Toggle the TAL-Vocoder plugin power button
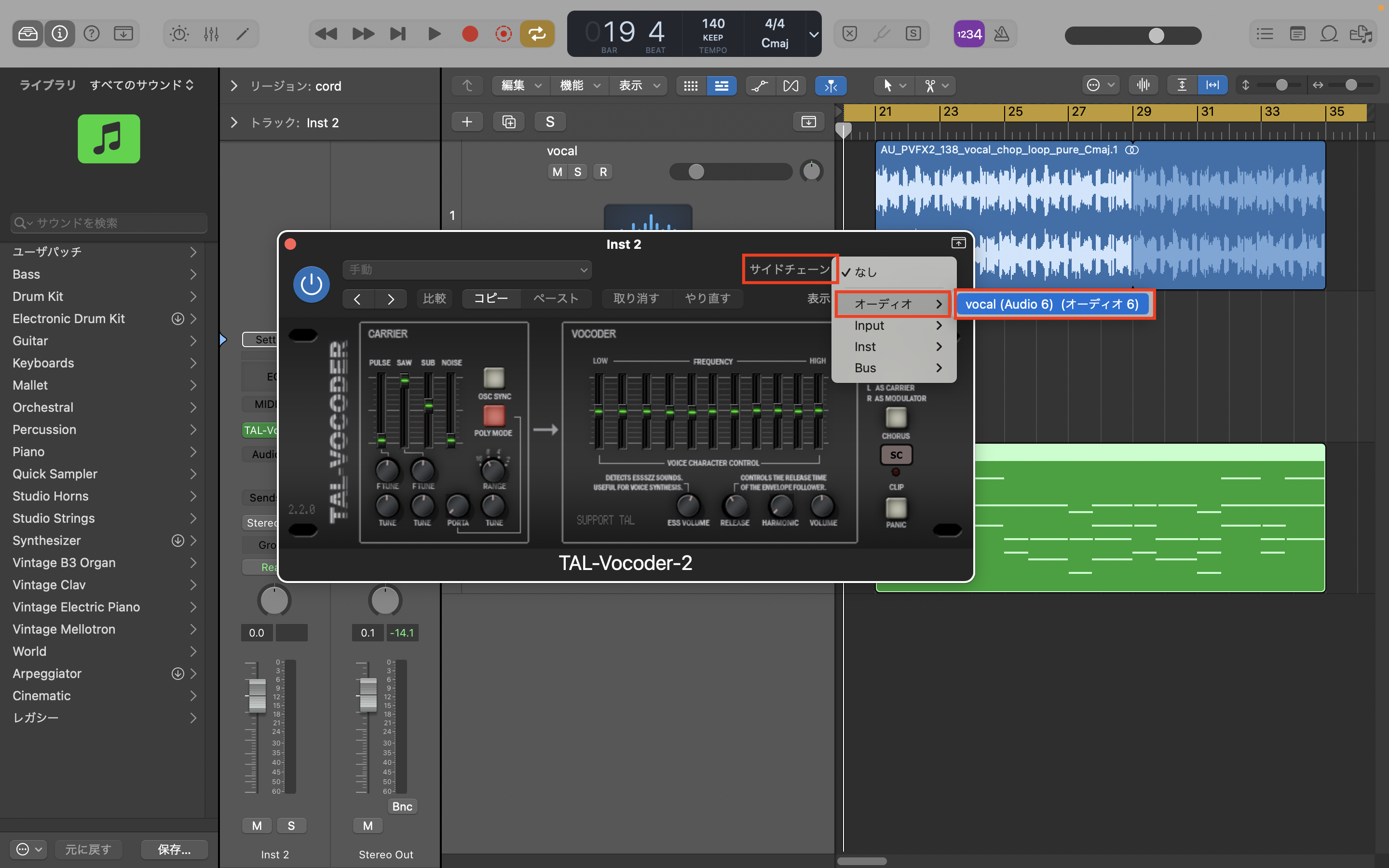The height and width of the screenshot is (868, 1389). pos(312,284)
